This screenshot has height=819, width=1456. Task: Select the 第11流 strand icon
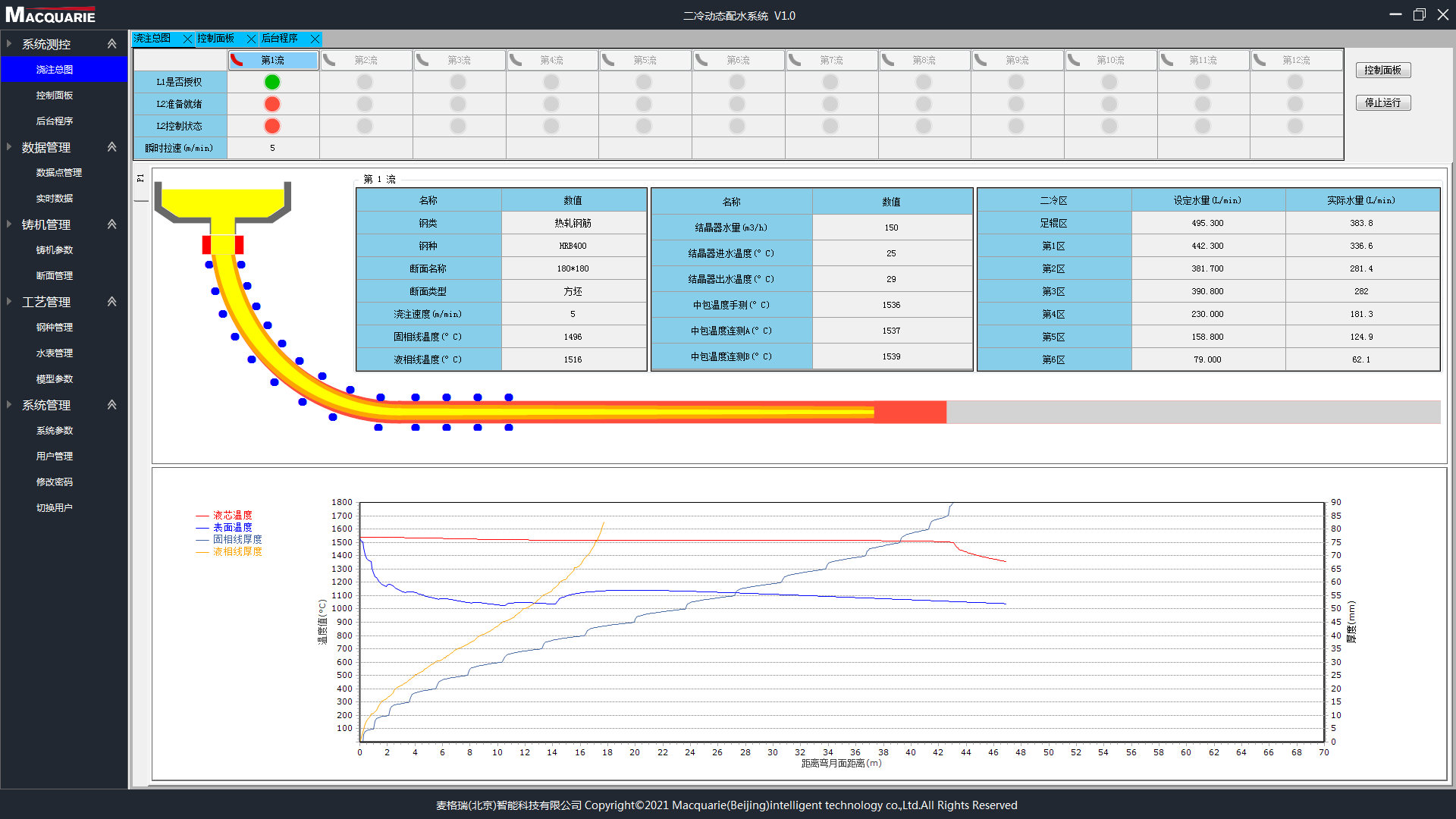tap(1168, 60)
